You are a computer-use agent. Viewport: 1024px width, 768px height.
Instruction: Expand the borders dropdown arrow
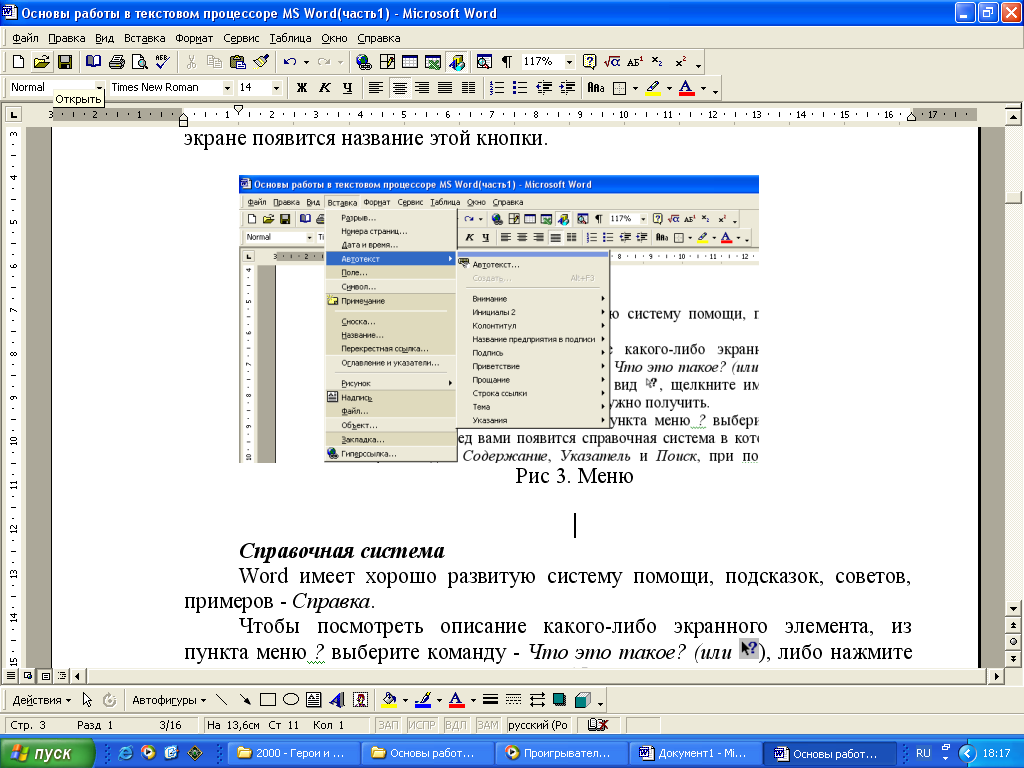click(x=635, y=88)
